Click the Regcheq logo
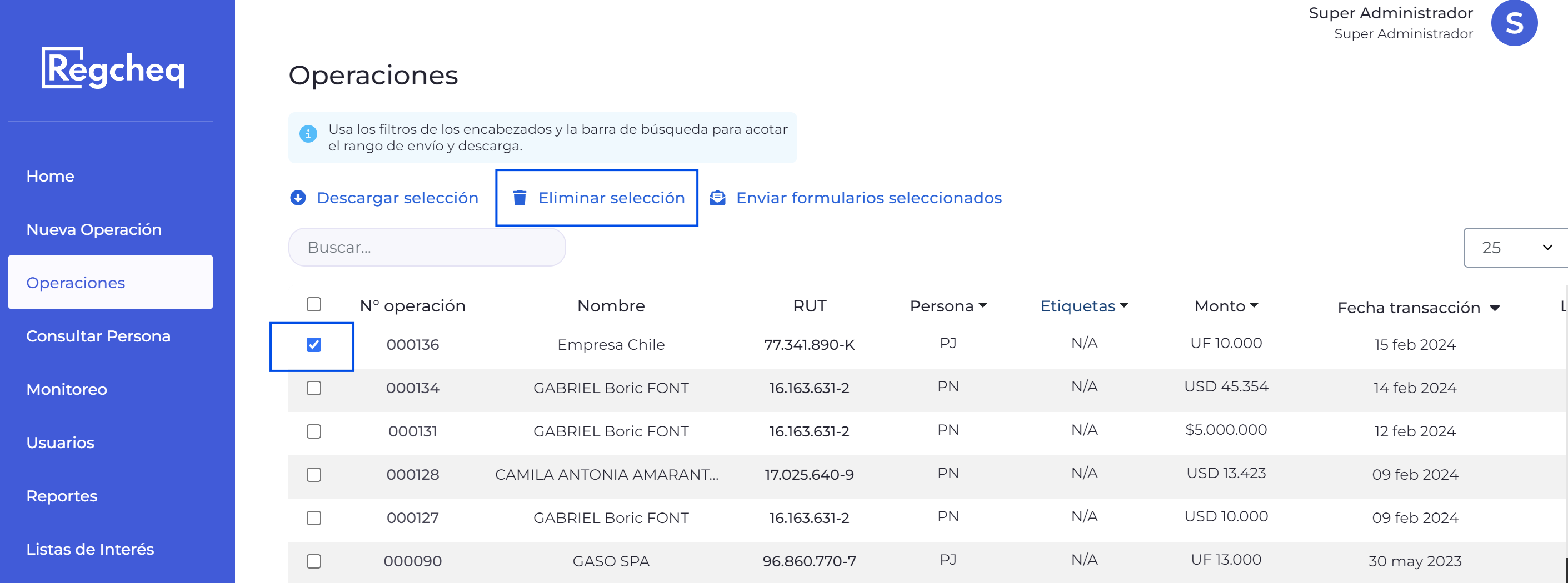 click(113, 68)
